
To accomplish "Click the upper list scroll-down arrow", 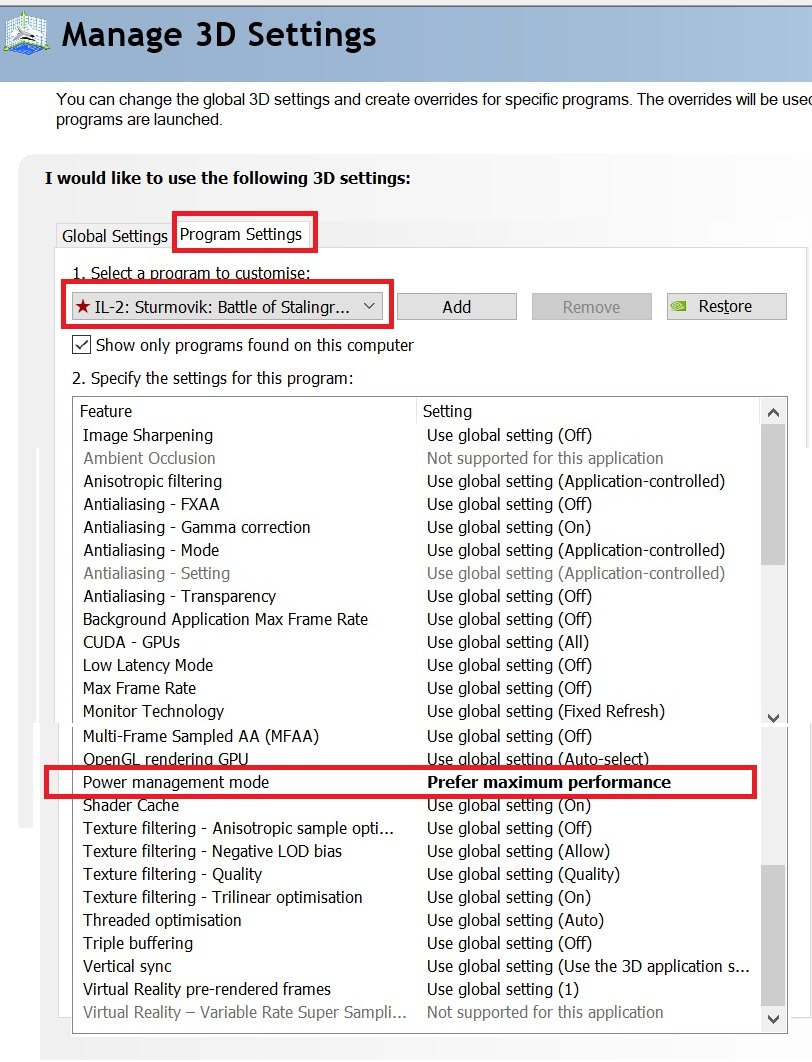I will [x=773, y=717].
